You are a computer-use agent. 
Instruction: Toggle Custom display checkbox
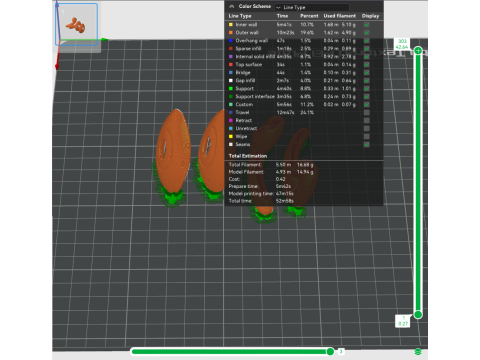click(367, 105)
